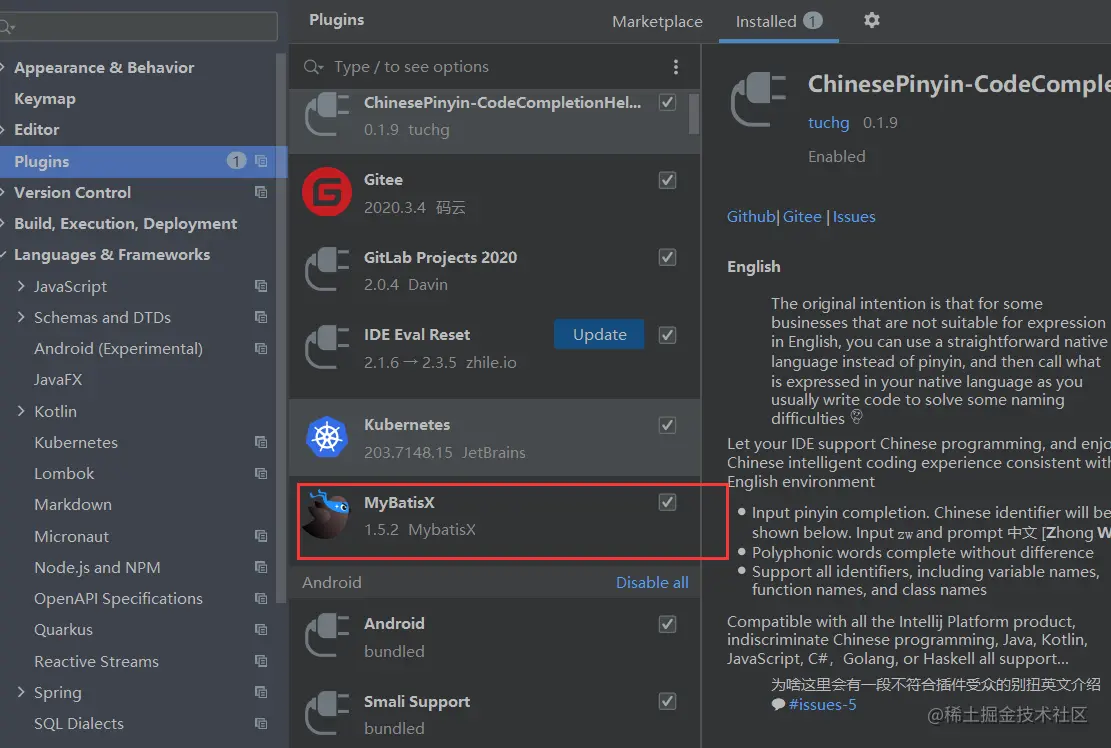Click the large plugin icon in details pane
This screenshot has width=1111, height=748.
pos(759,99)
